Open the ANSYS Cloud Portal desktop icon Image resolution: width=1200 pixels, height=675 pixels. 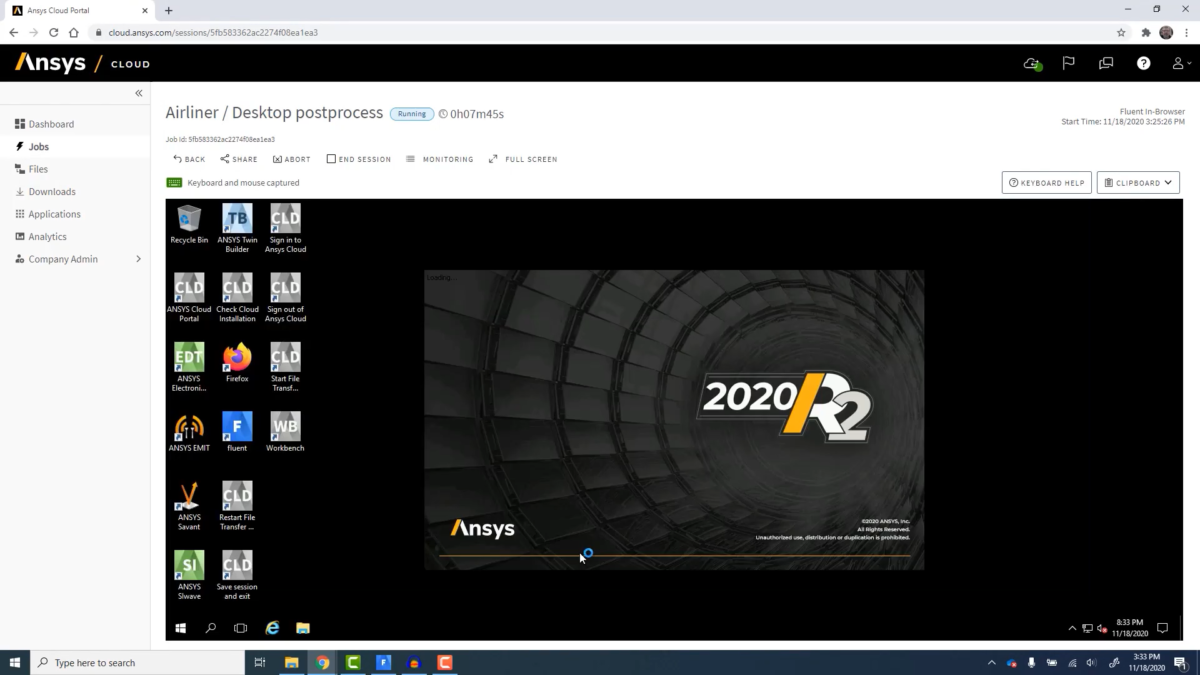(189, 297)
